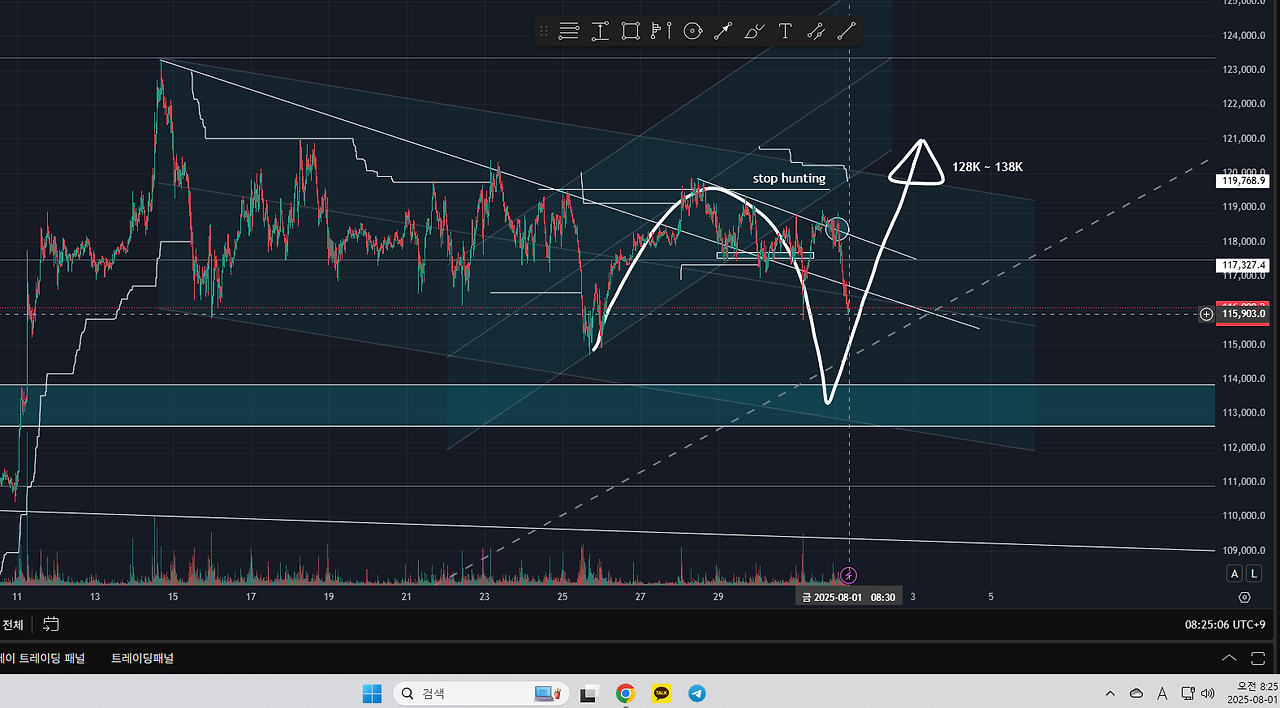The image size is (1280, 708).
Task: Open KakaoTalk from the taskbar
Action: click(661, 693)
